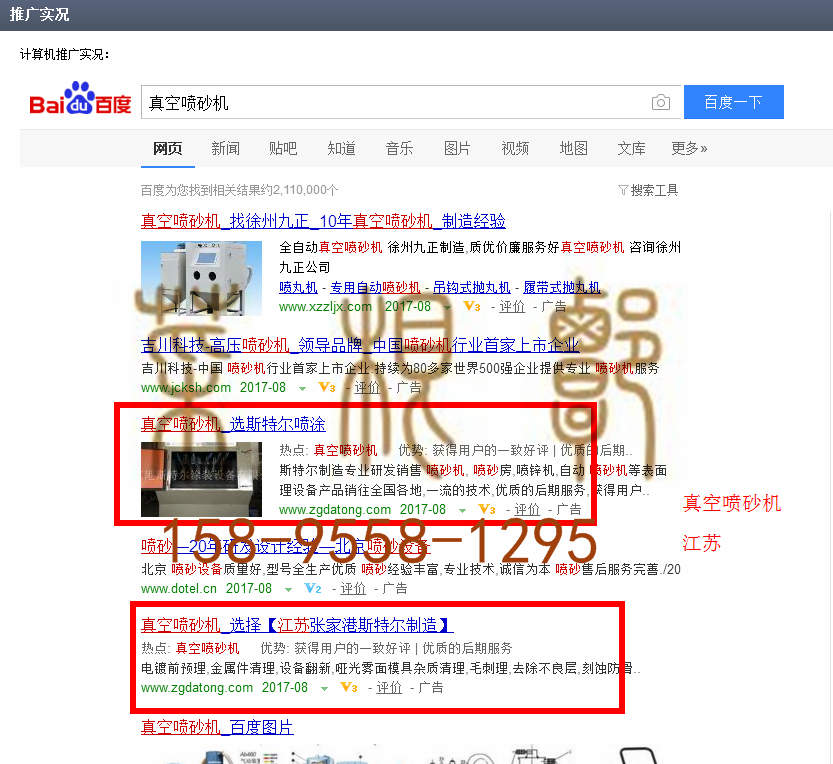This screenshot has height=764, width=833.
Task: Click the 徐州九正 sandblasting machine thumbnail
Action: (201, 278)
